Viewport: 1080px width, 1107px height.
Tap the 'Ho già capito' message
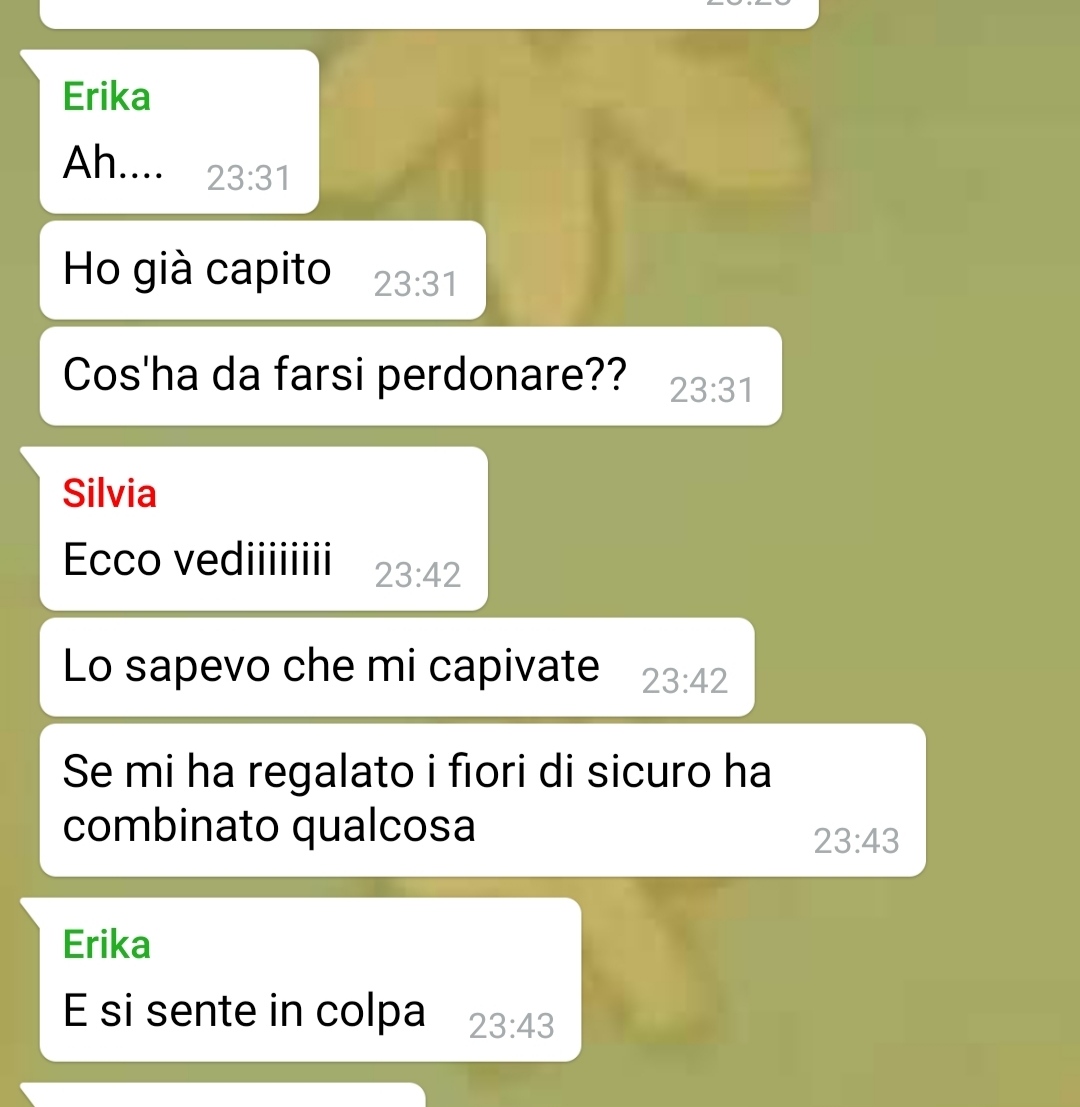pos(263,270)
